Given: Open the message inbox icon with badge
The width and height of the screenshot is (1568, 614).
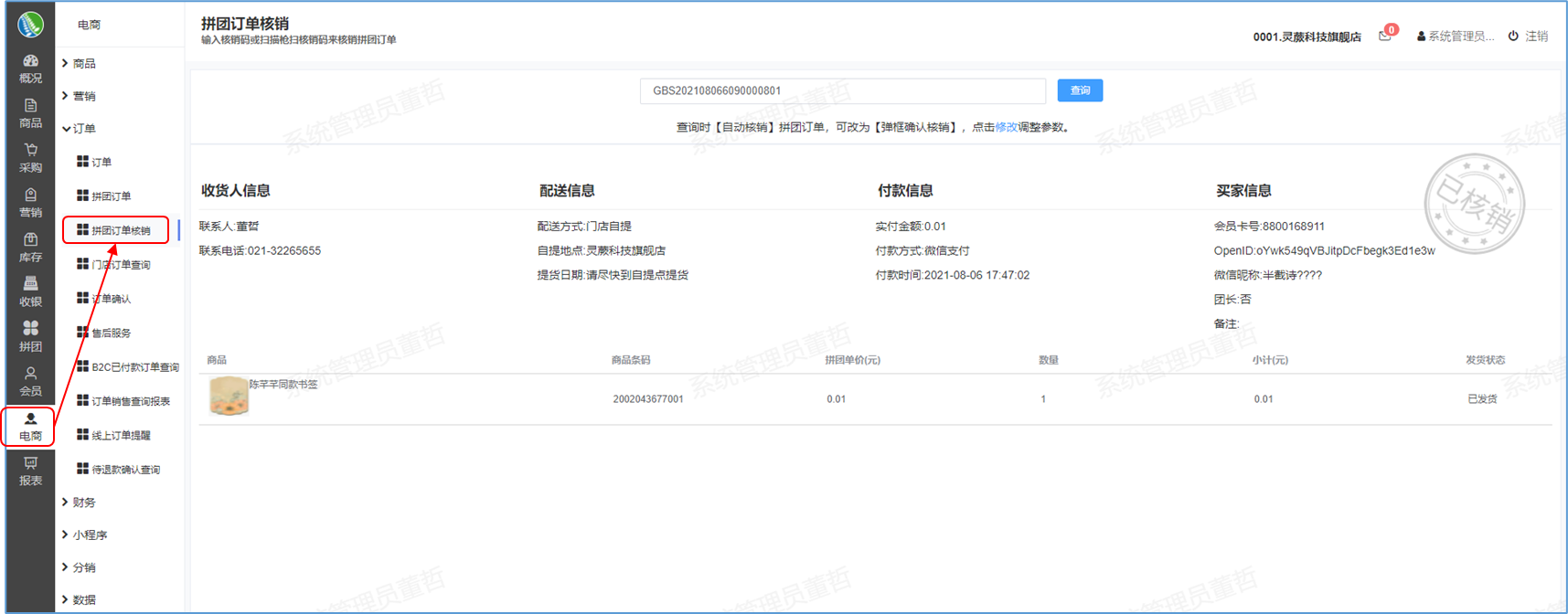Looking at the screenshot, I should [x=1386, y=35].
